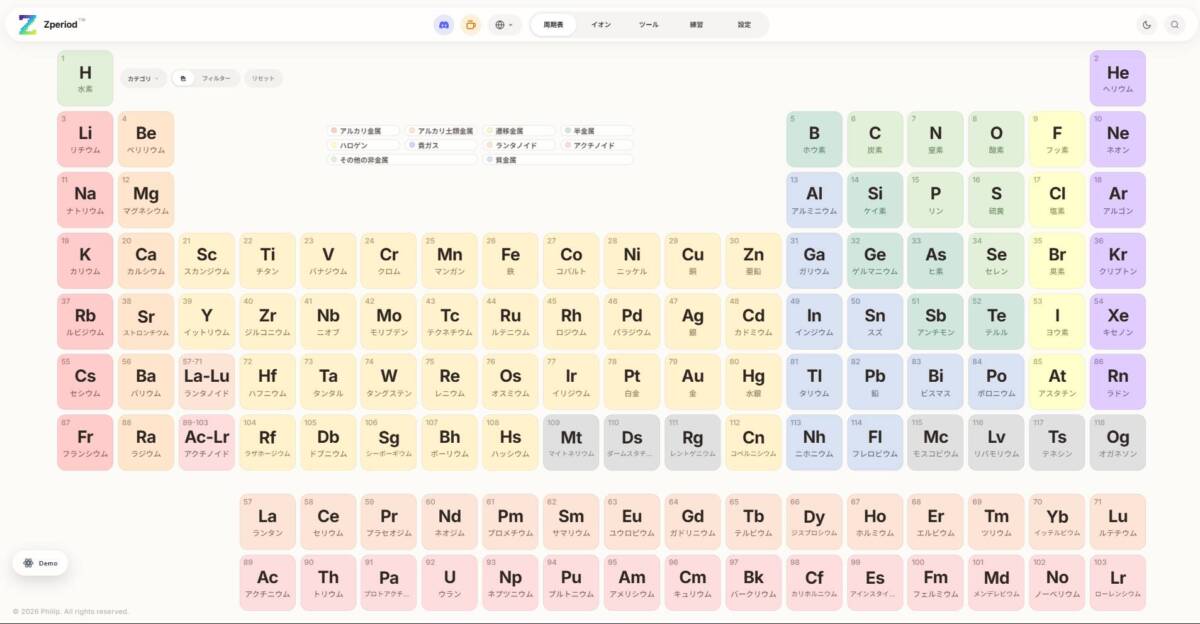This screenshot has width=1200, height=624.
Task: Select the lutetium Lu ルテチウム tile
Action: click(x=1118, y=522)
